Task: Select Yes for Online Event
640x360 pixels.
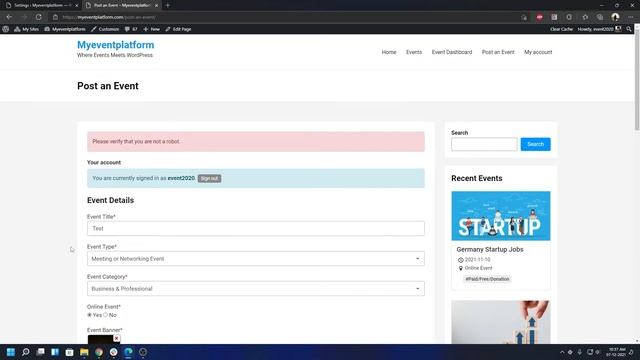Action: pyautogui.click(x=89, y=315)
